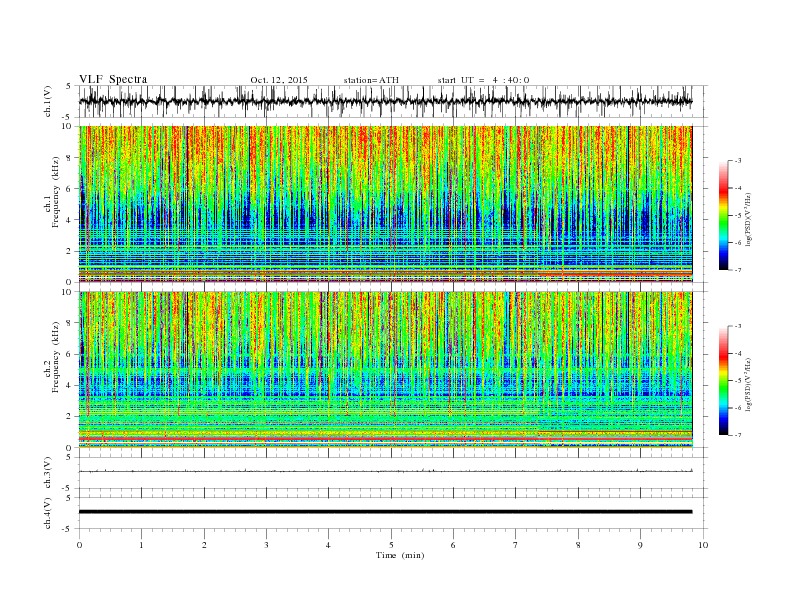Click time-axis tick label "9"
Viewport: 792px width, 612px height.
click(x=640, y=545)
